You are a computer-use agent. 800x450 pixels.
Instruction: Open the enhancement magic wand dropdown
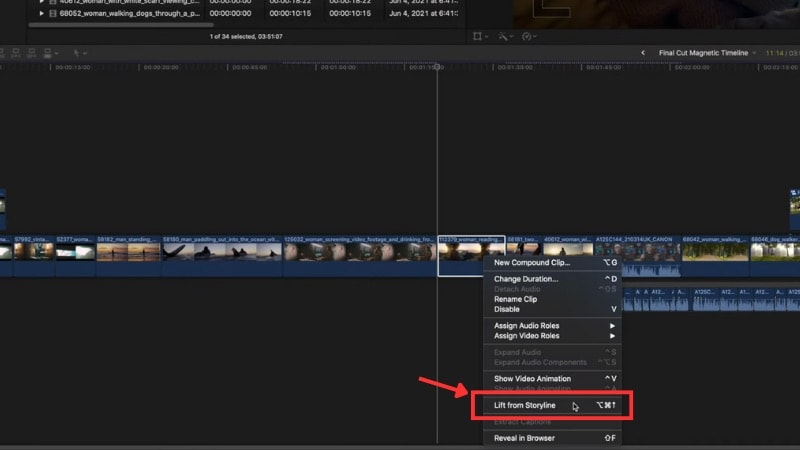point(506,36)
